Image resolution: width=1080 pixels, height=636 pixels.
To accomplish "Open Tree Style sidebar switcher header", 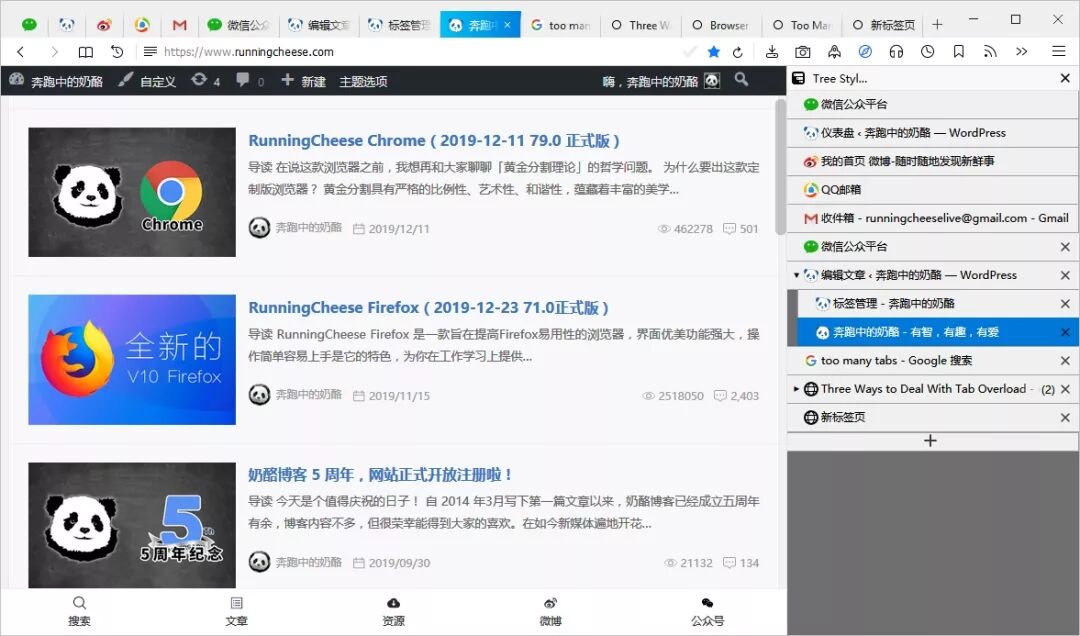I will click(830, 79).
